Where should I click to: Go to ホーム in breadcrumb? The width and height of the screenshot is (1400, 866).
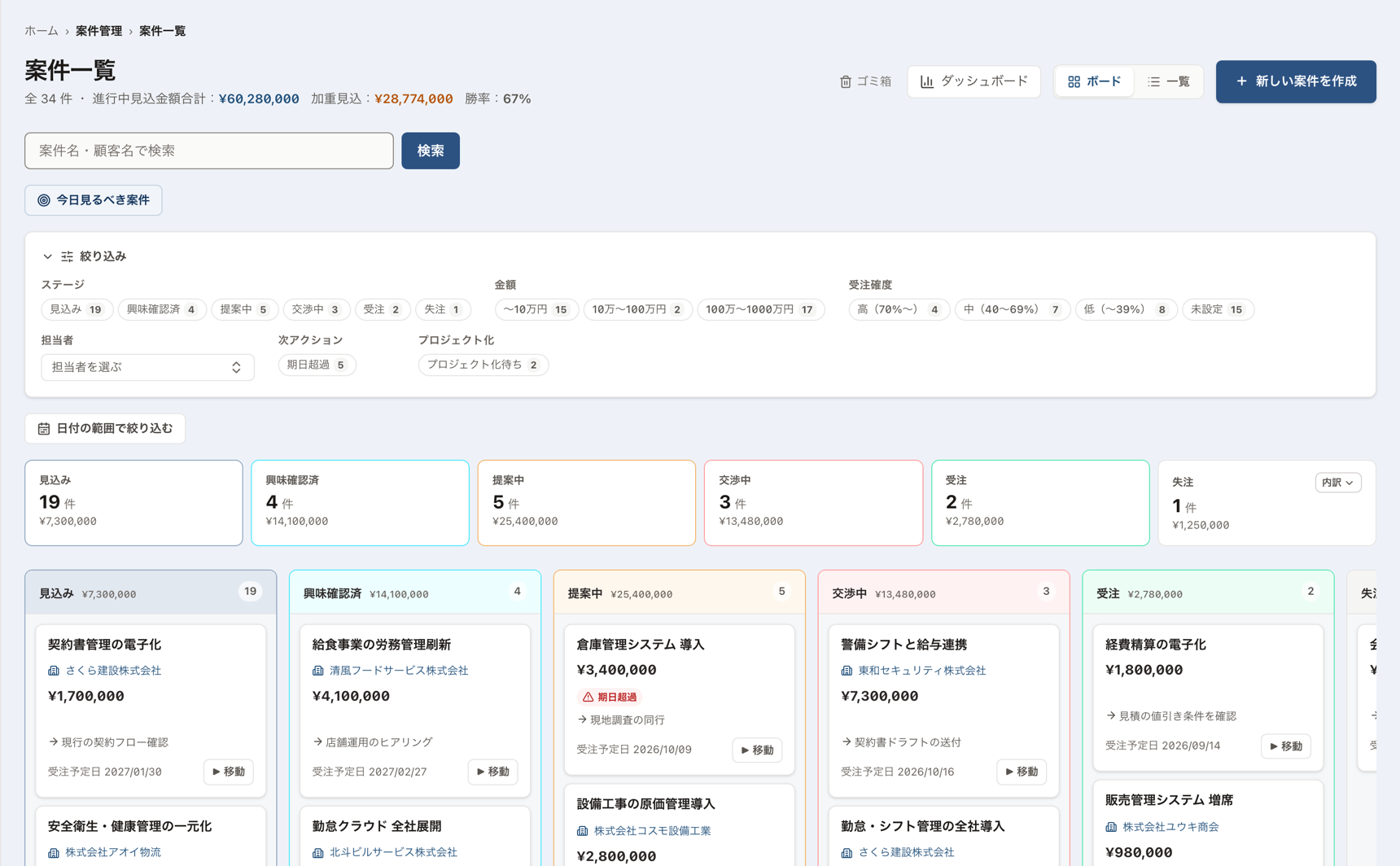coord(42,31)
